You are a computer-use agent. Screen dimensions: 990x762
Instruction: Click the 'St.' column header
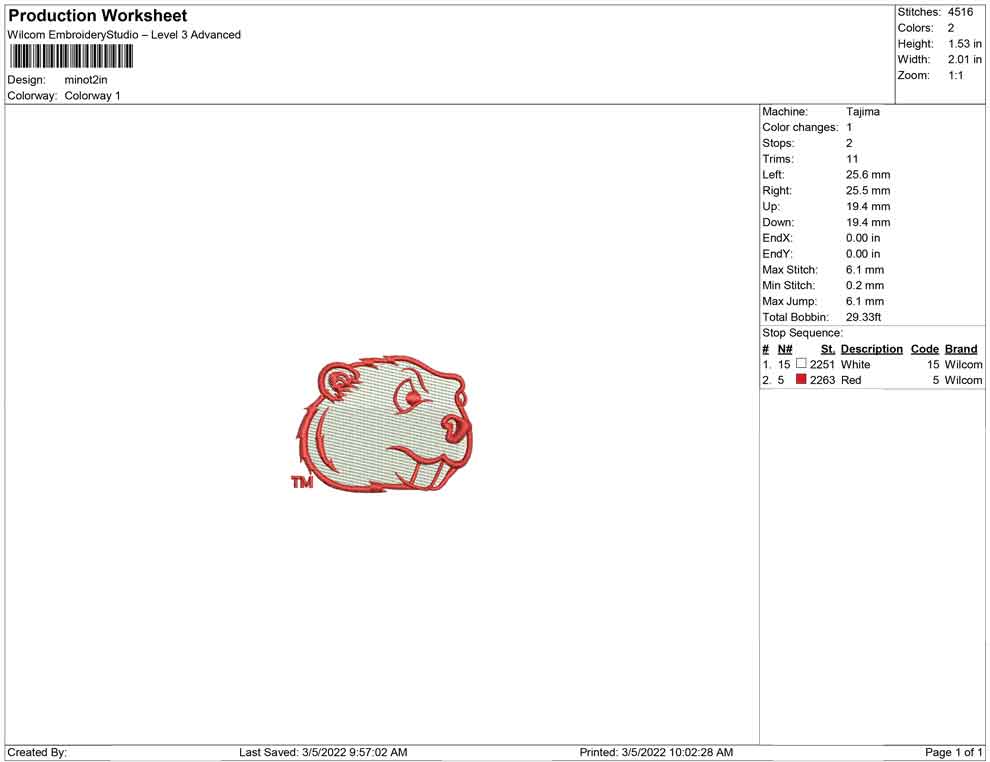tap(828, 349)
